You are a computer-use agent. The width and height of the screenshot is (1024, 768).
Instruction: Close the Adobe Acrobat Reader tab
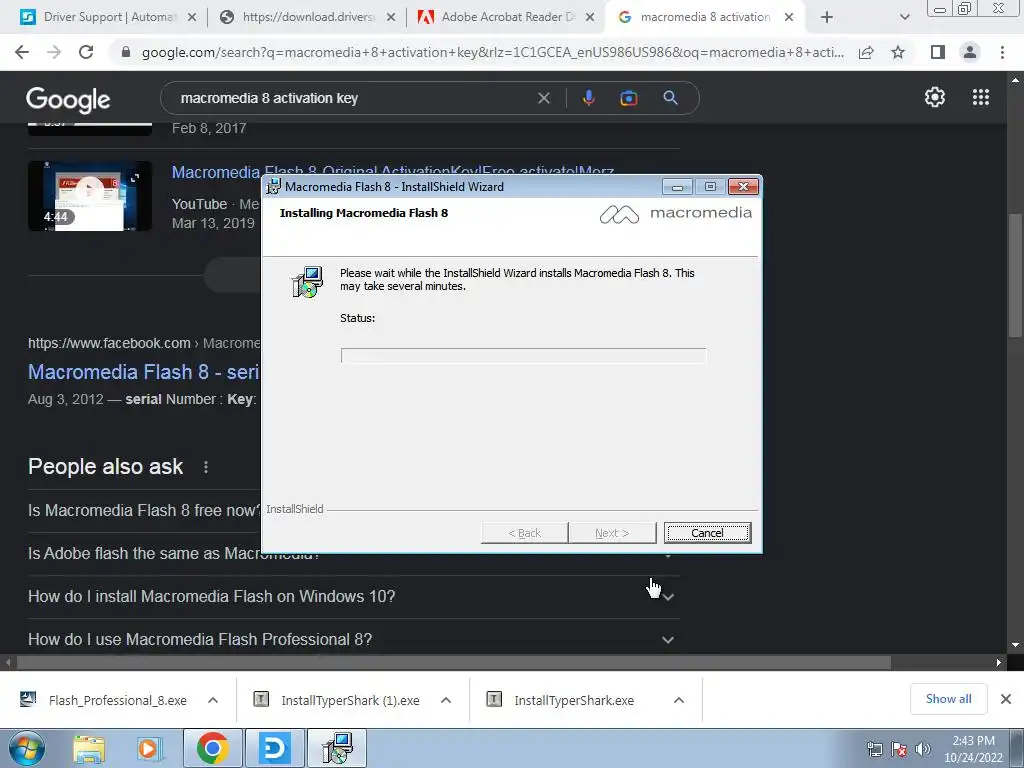(x=590, y=17)
